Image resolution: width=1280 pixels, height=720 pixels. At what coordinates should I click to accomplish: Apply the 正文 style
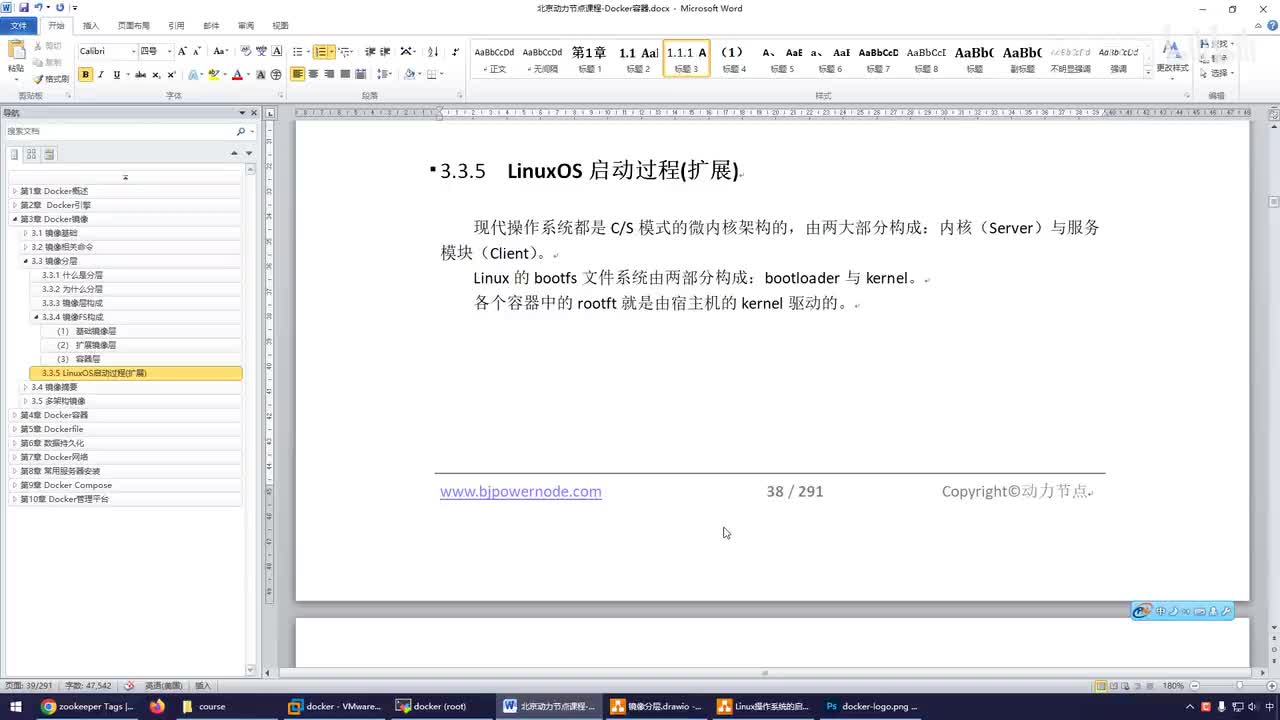click(494, 59)
